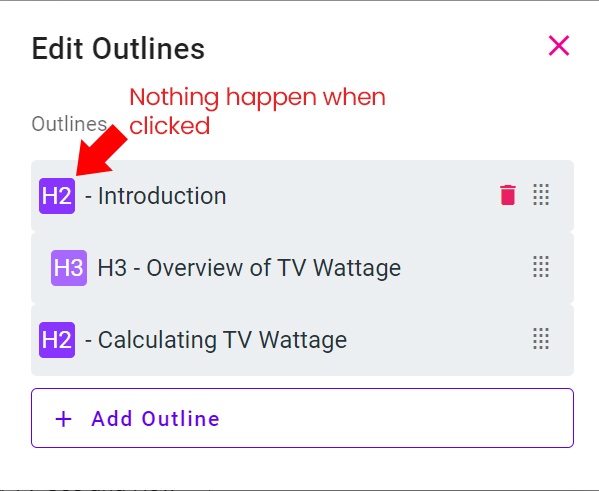Click the Outlines section label
The width and height of the screenshot is (599, 491).
(69, 124)
